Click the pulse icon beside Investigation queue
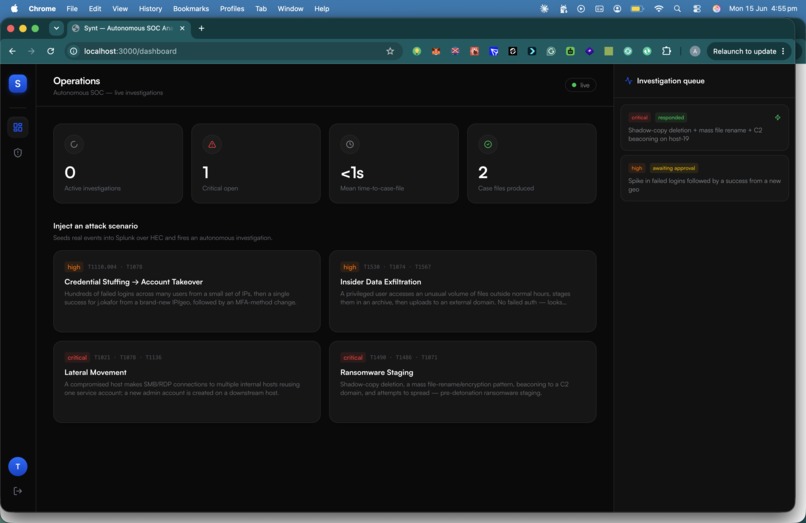 pyautogui.click(x=628, y=81)
